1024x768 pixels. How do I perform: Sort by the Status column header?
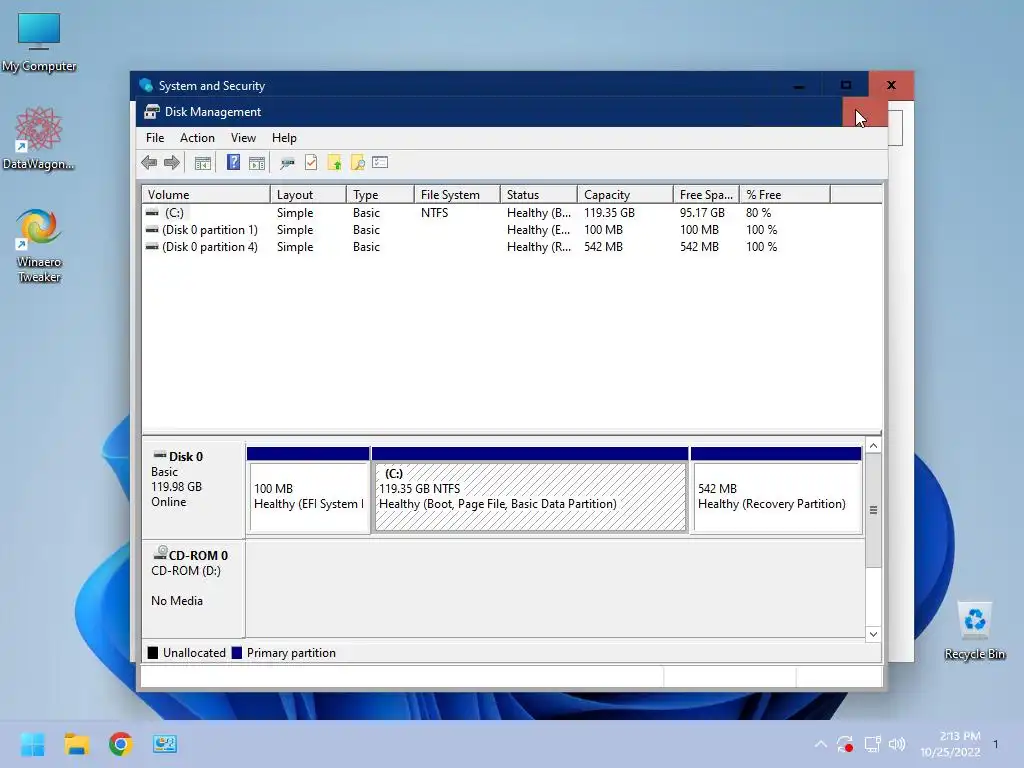539,195
